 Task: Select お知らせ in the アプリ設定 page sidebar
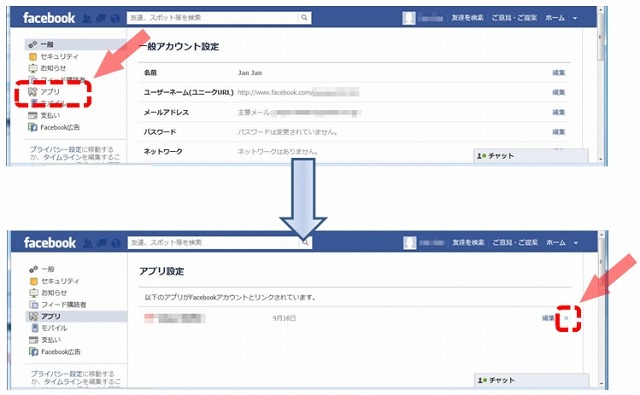54,293
